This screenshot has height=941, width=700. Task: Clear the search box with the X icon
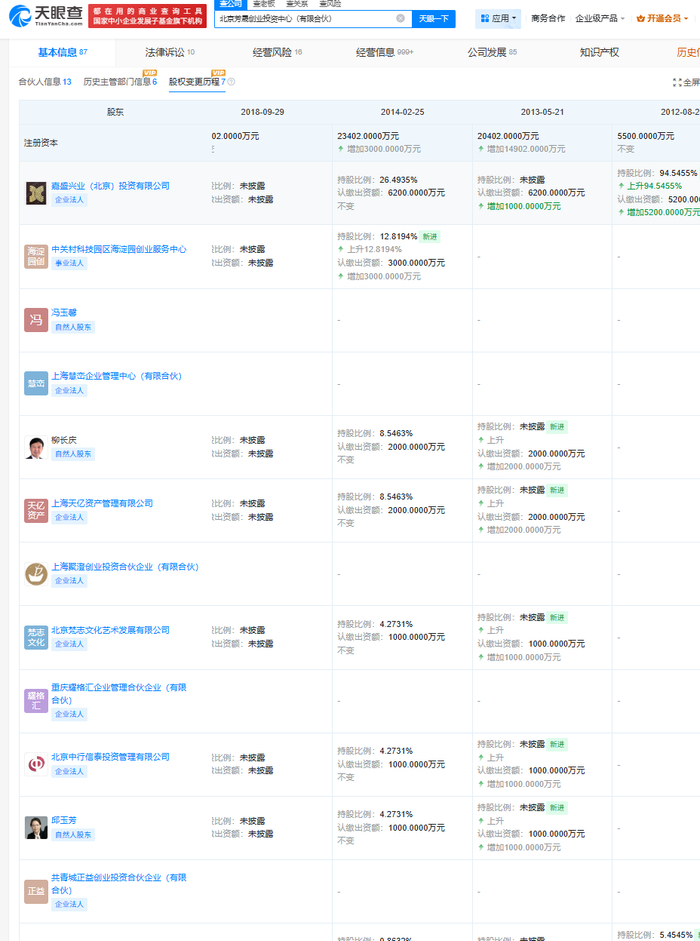[400, 18]
